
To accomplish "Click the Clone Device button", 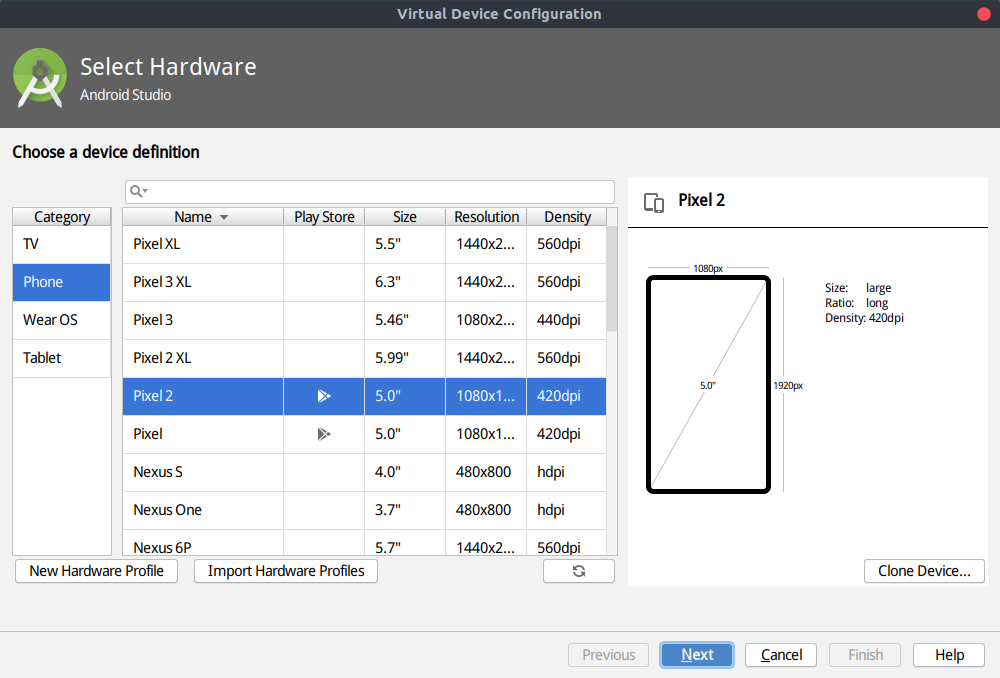I will tap(924, 571).
